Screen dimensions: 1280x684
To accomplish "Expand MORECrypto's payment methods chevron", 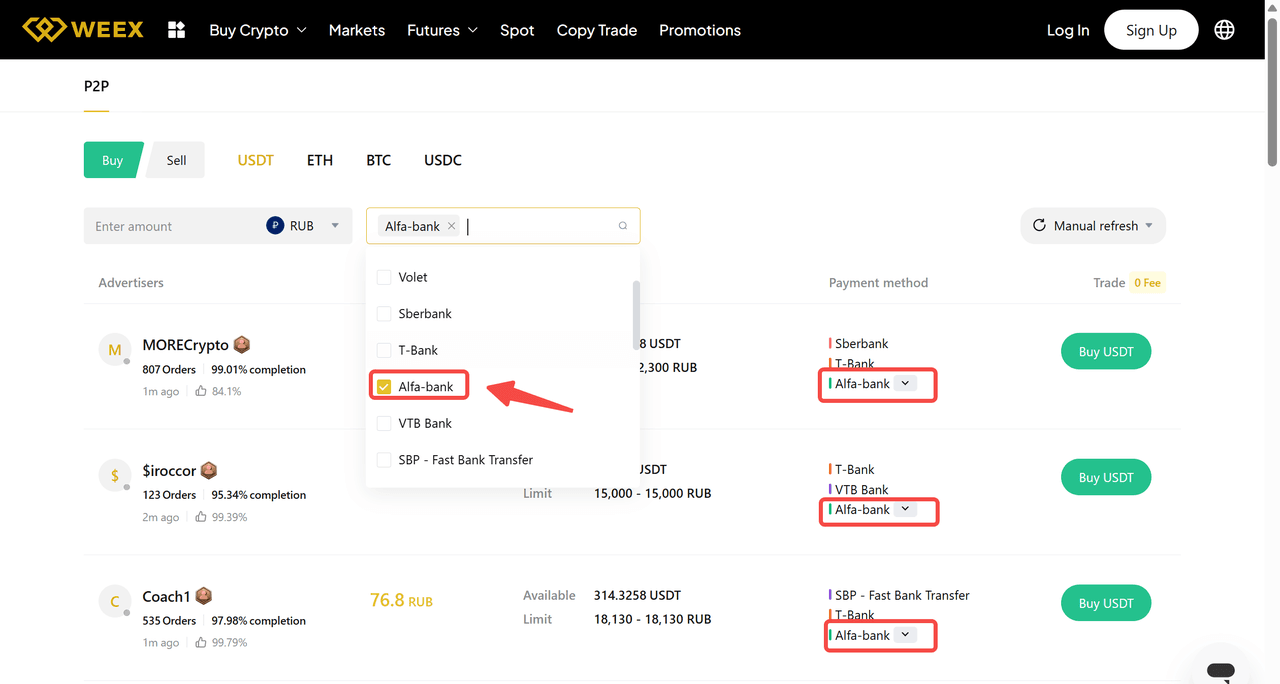I will [905, 383].
